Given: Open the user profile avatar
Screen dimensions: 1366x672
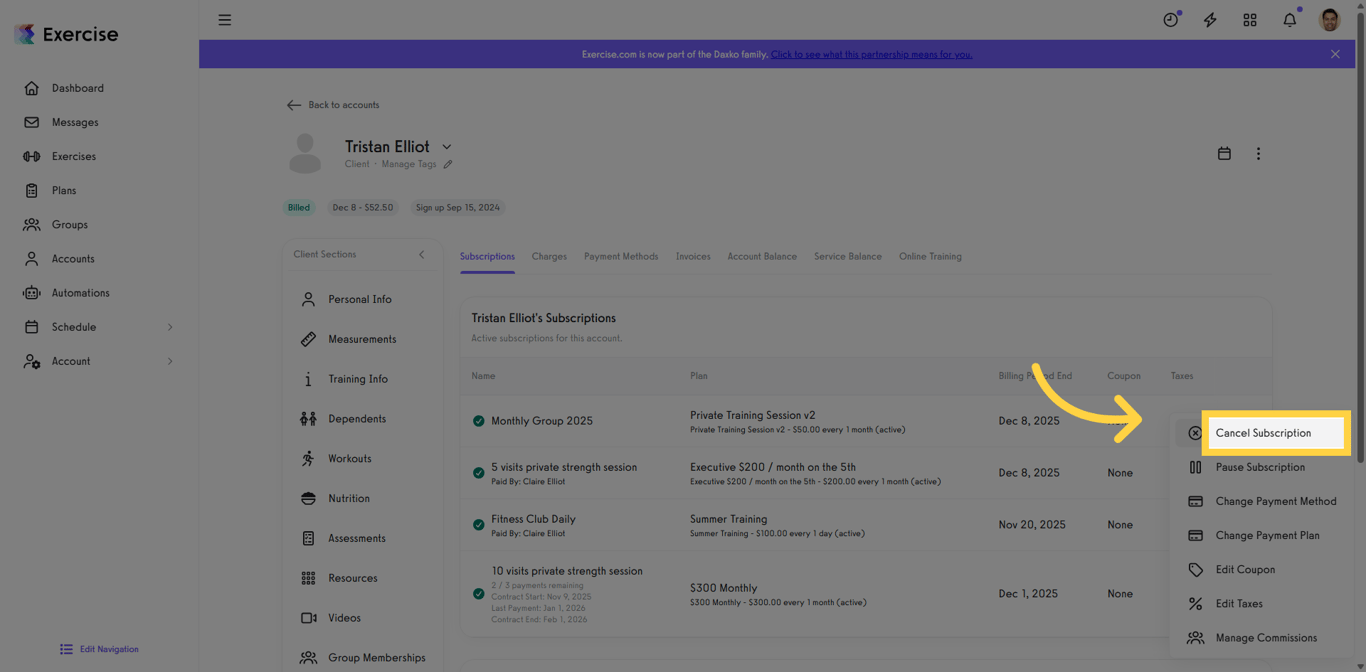Looking at the screenshot, I should [1330, 20].
